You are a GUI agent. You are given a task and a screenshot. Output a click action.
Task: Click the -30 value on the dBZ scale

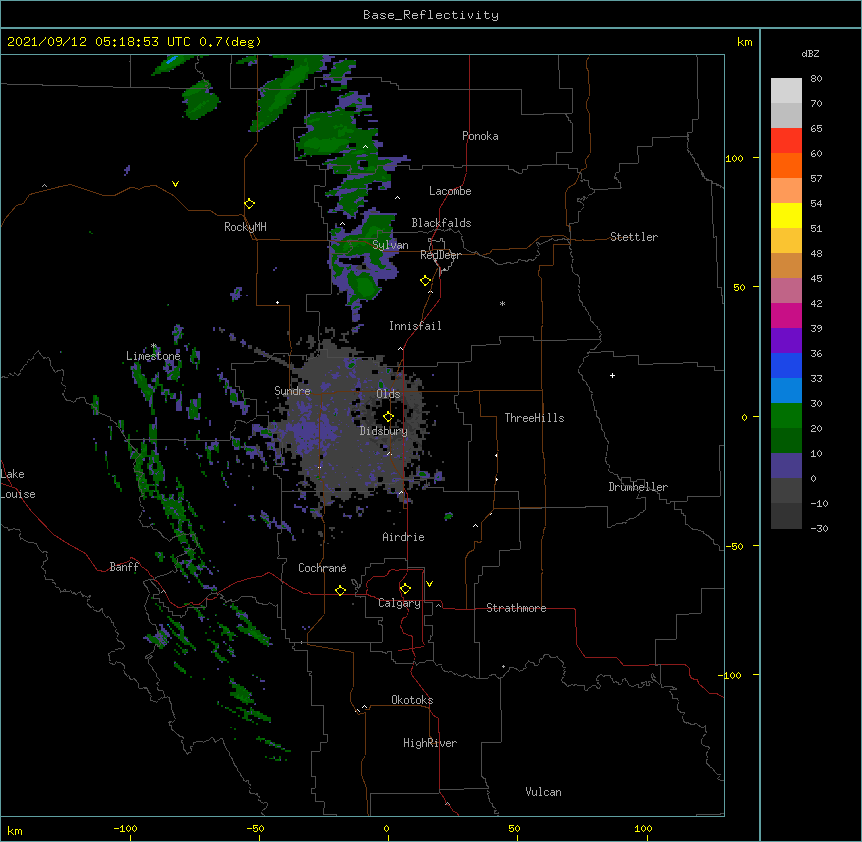pyautogui.click(x=819, y=528)
